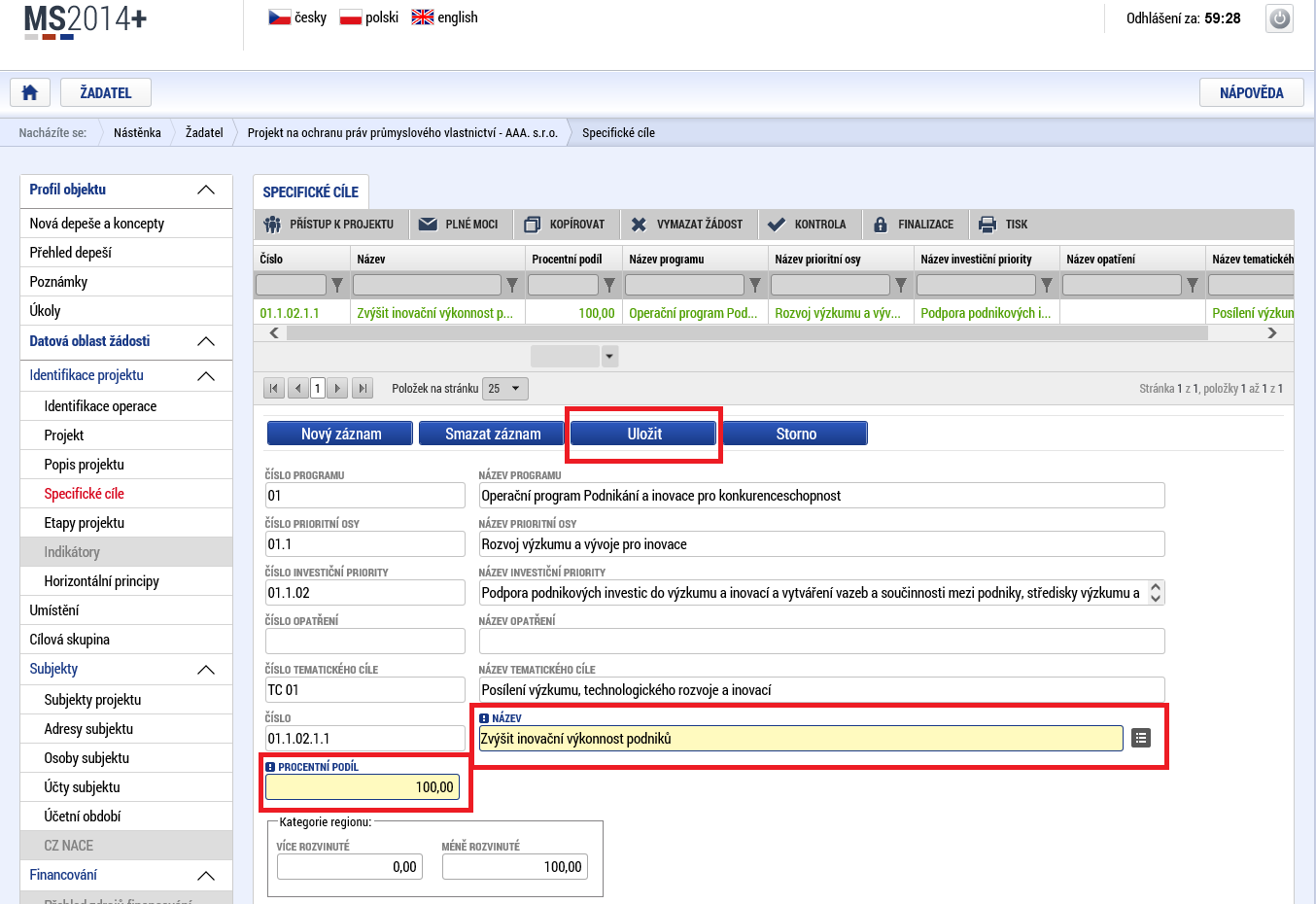Image resolution: width=1316 pixels, height=904 pixels.
Task: Open Identifikace operace item
Action: tap(126, 406)
